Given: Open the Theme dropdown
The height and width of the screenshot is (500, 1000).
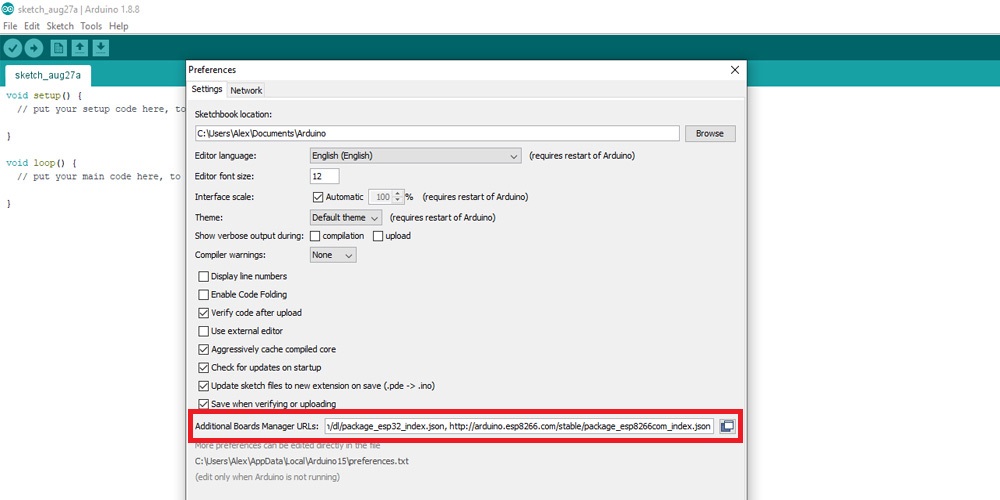Looking at the screenshot, I should click(346, 217).
